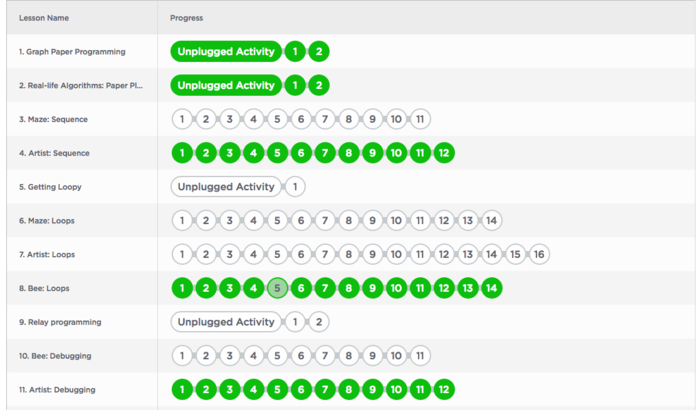Image resolution: width=700 pixels, height=410 pixels.
Task: Open Unplugged Activity in Graph Paper Programming
Action: [x=226, y=52]
